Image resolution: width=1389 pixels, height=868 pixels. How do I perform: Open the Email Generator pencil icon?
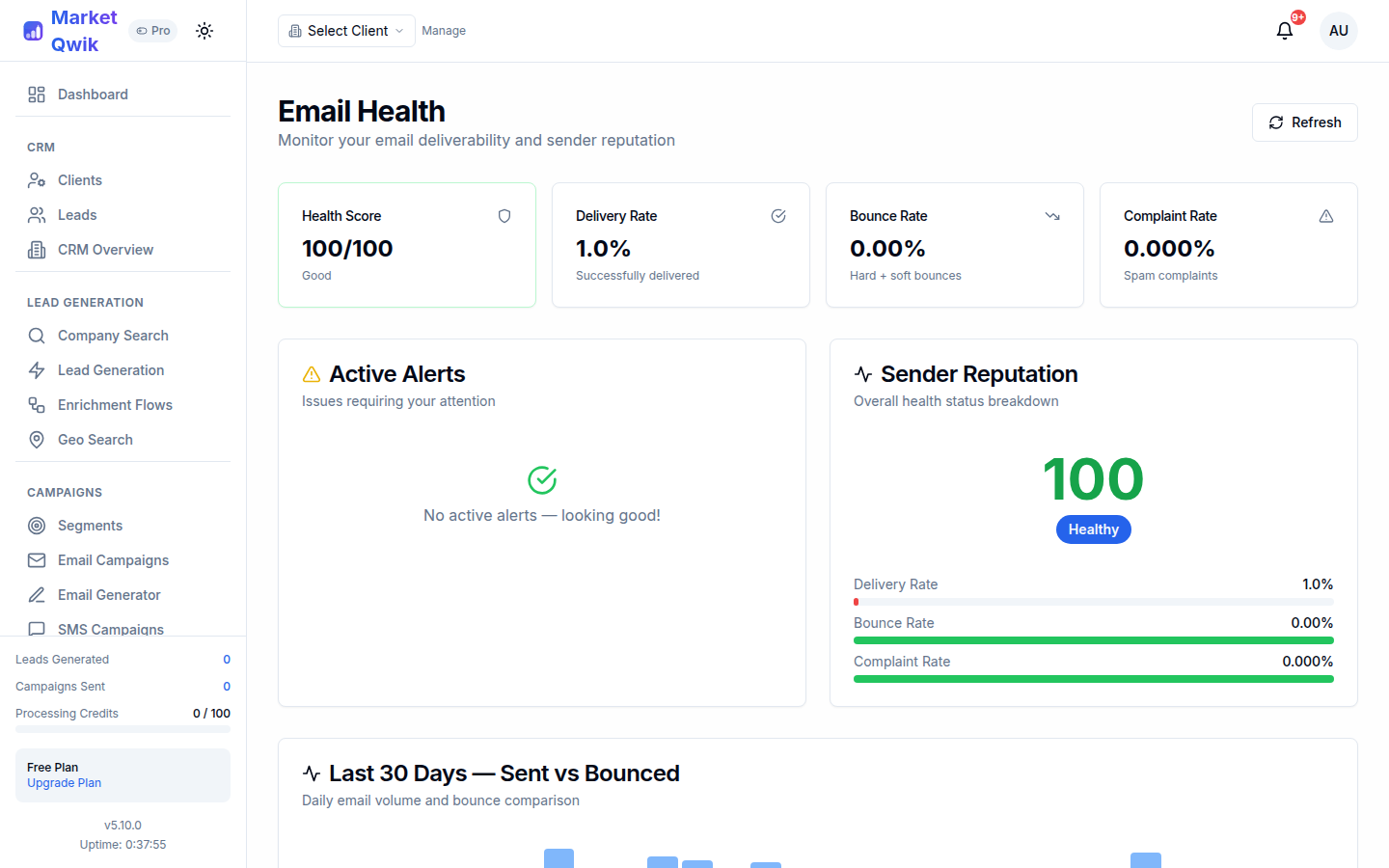36,594
